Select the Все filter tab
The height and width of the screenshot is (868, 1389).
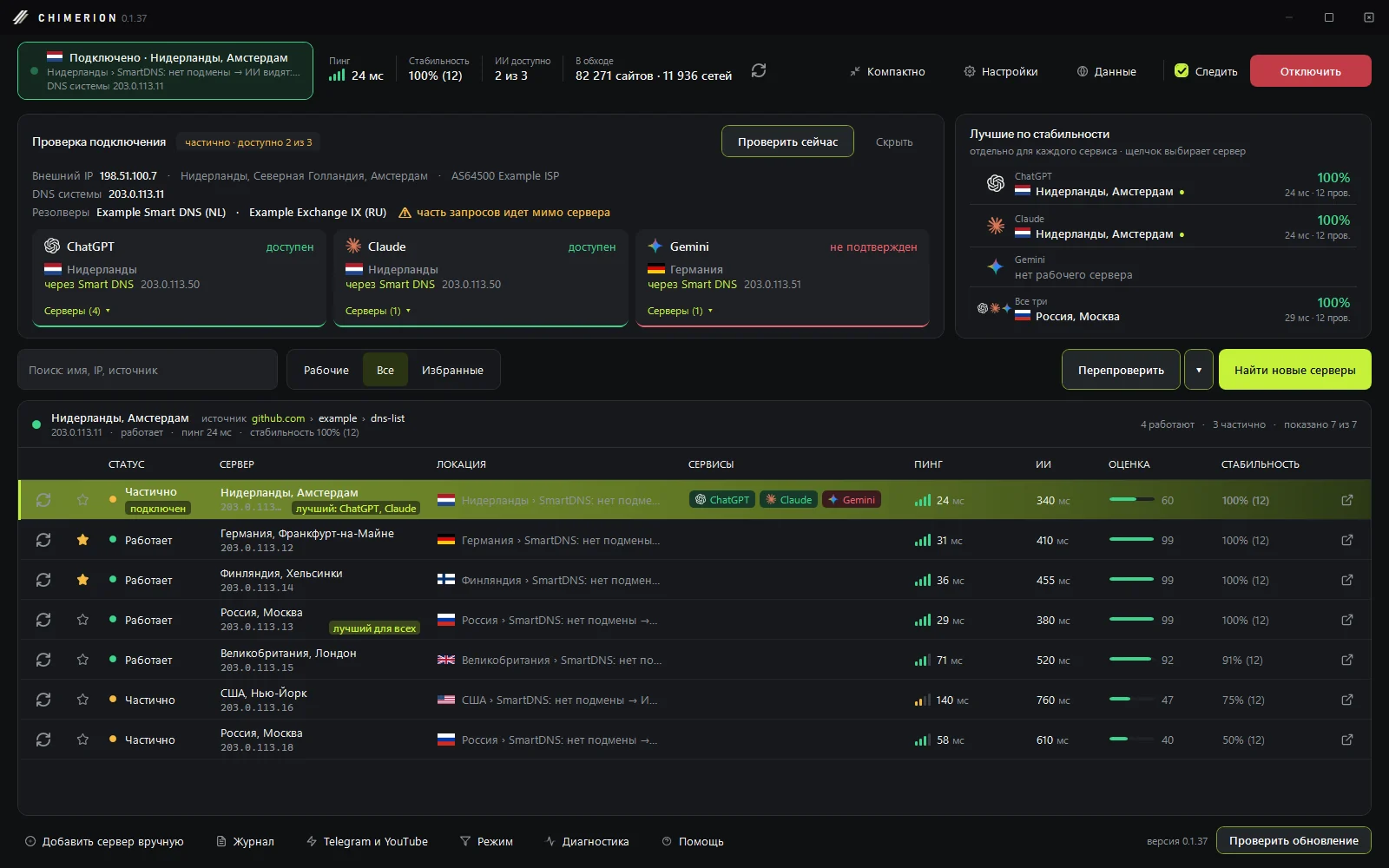coord(385,370)
